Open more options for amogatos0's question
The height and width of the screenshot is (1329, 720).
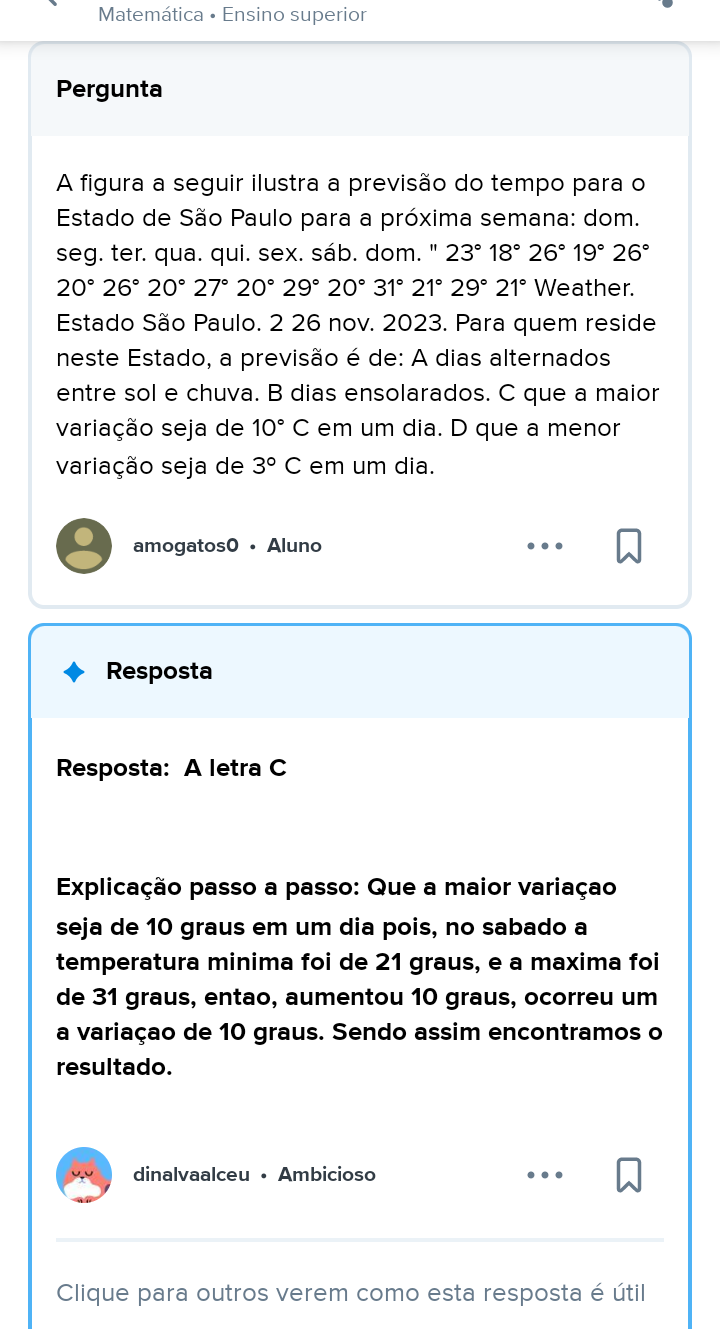pyautogui.click(x=545, y=546)
